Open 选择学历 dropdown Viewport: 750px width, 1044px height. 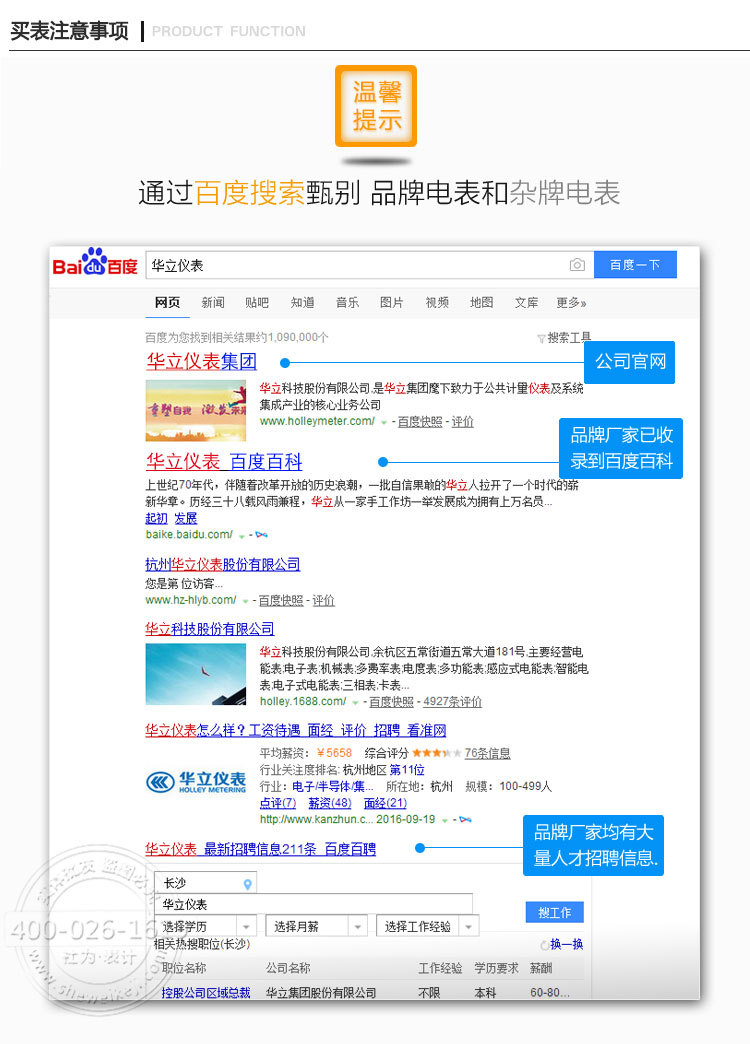pyautogui.click(x=205, y=926)
